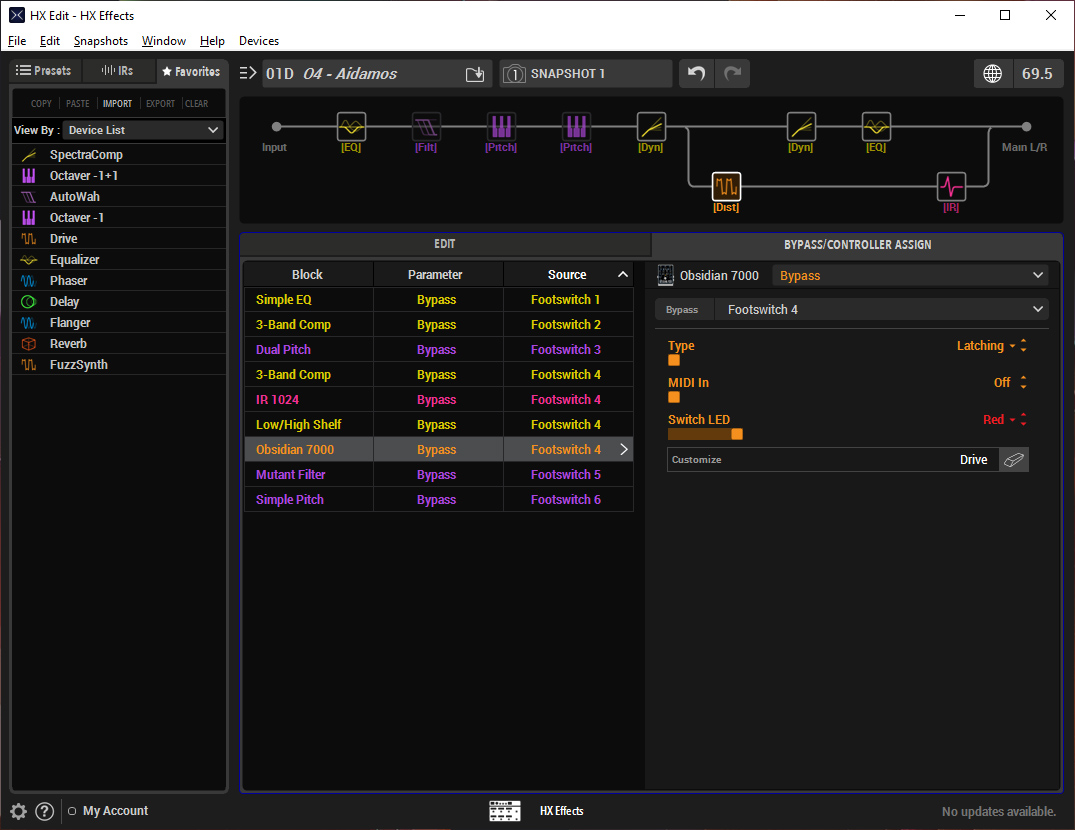Open the Switch LED Red color dropdown
1075x830 pixels.
point(999,419)
